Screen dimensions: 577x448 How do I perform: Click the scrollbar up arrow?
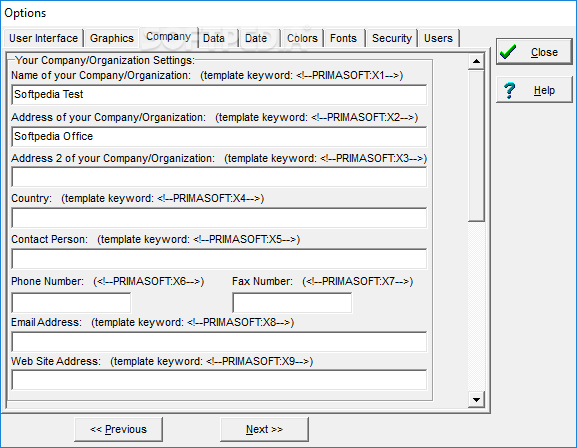[x=476, y=61]
